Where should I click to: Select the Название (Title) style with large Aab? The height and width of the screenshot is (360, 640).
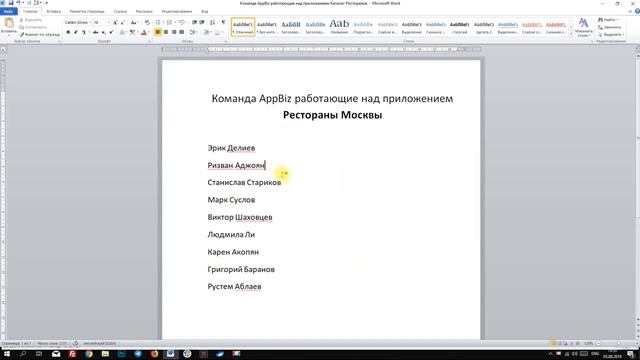tap(339, 27)
